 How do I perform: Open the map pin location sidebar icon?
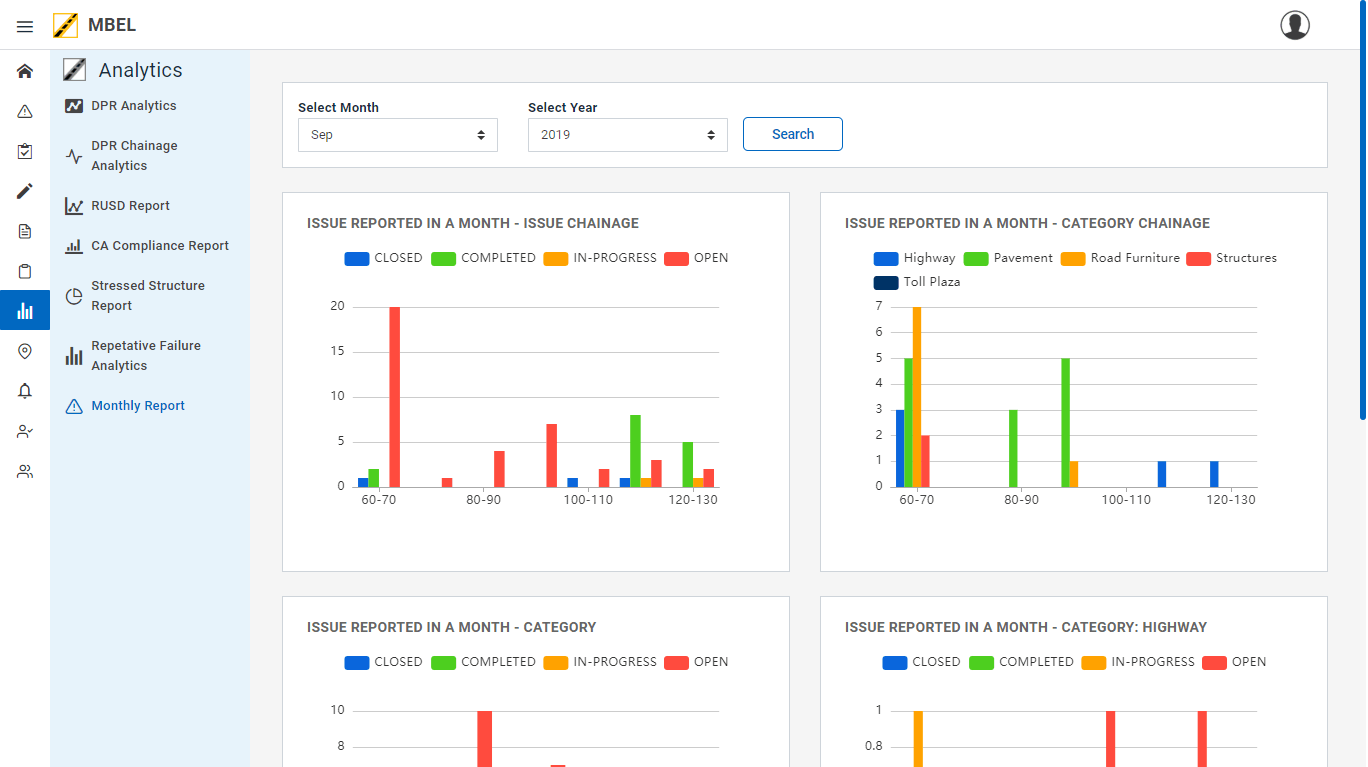(x=25, y=351)
